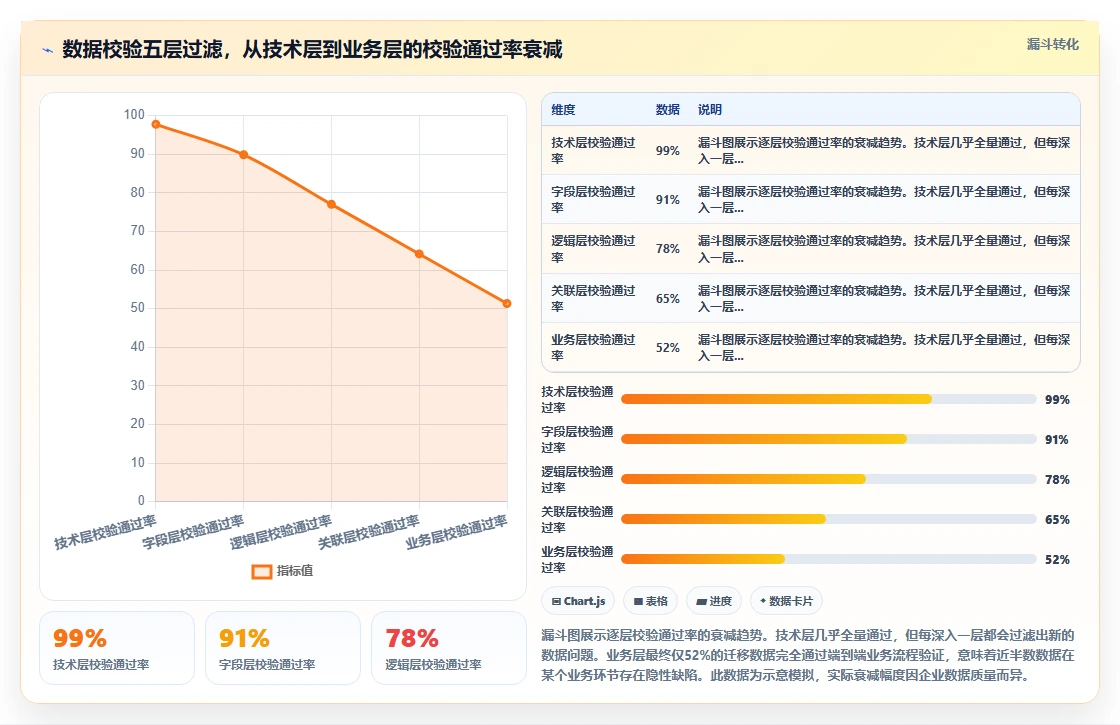Click the 业务层校验通过率 progress bar
Viewport: 1120px width, 725px height.
tap(829, 559)
